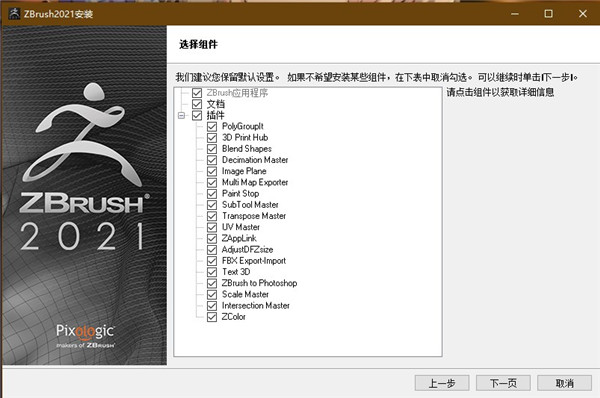Uncheck Image Plane checkbox
The height and width of the screenshot is (398, 600).
[212, 171]
